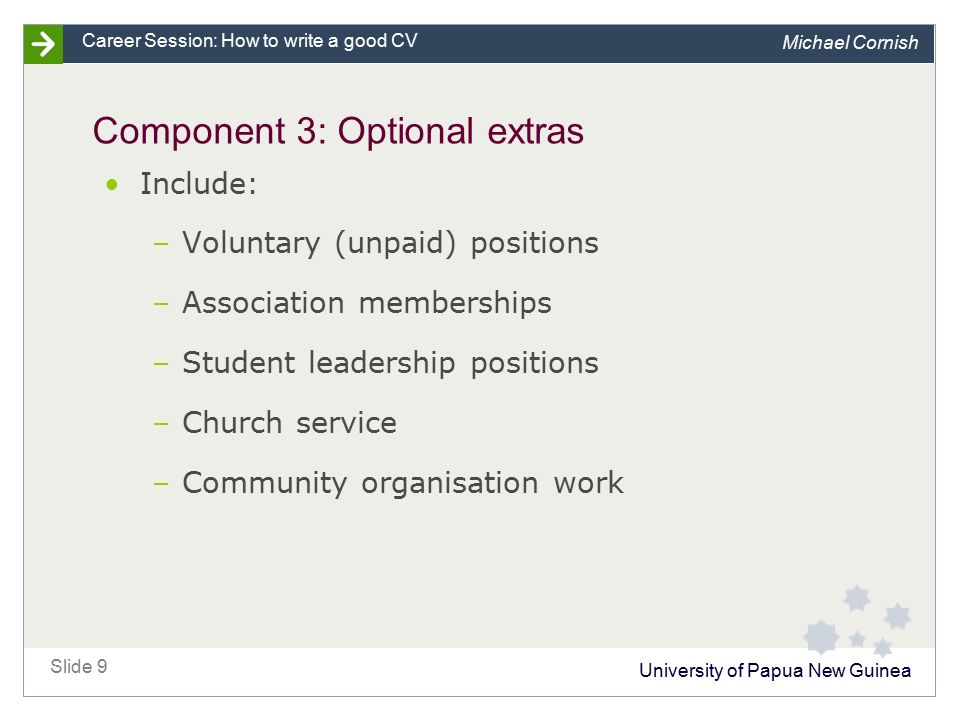Click the green arrow icon in header
Image resolution: width=960 pixels, height=720 pixels.
[x=43, y=44]
